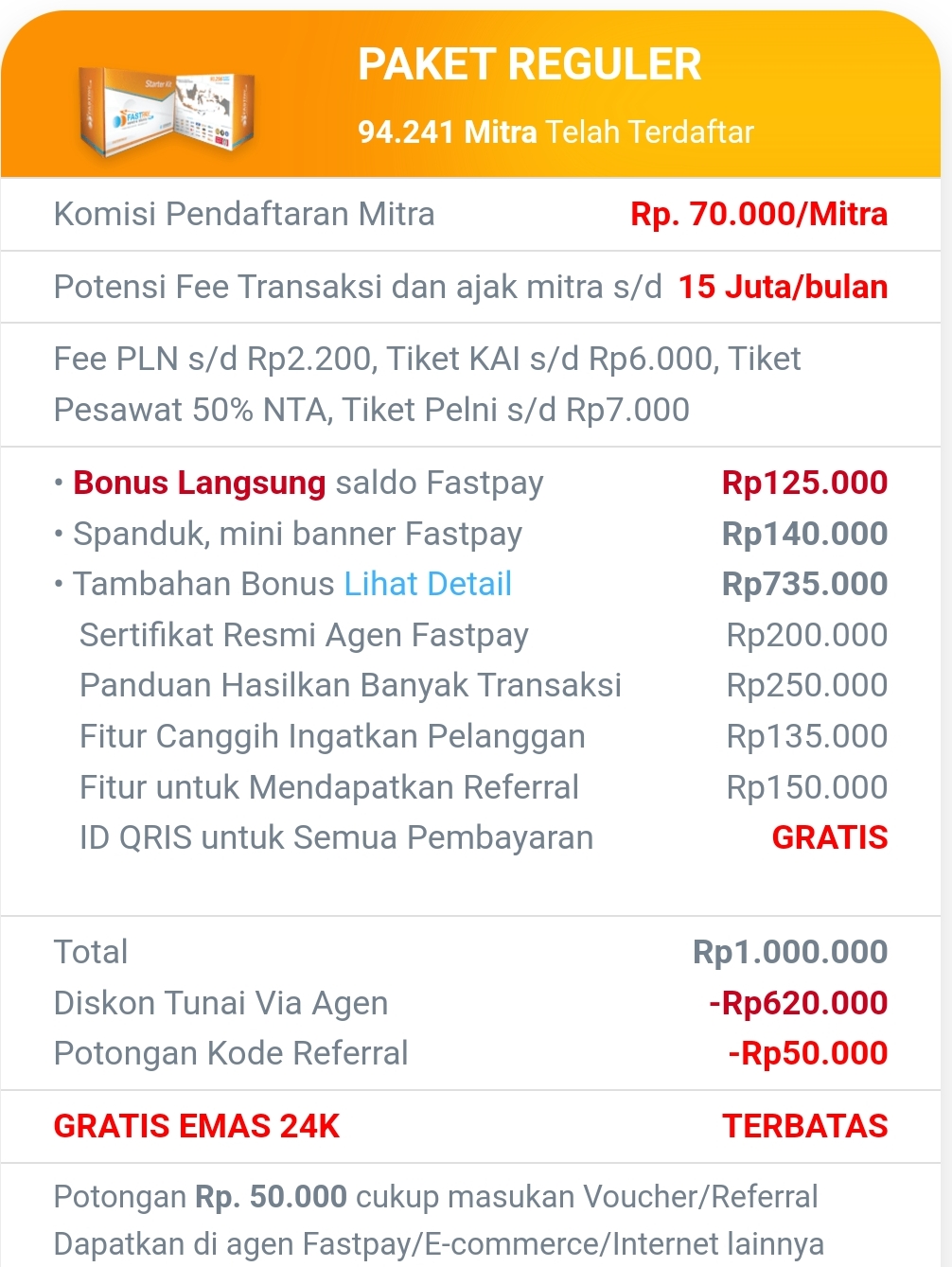952x1267 pixels.
Task: Click the PAKET REGULER heading
Action: tap(529, 64)
